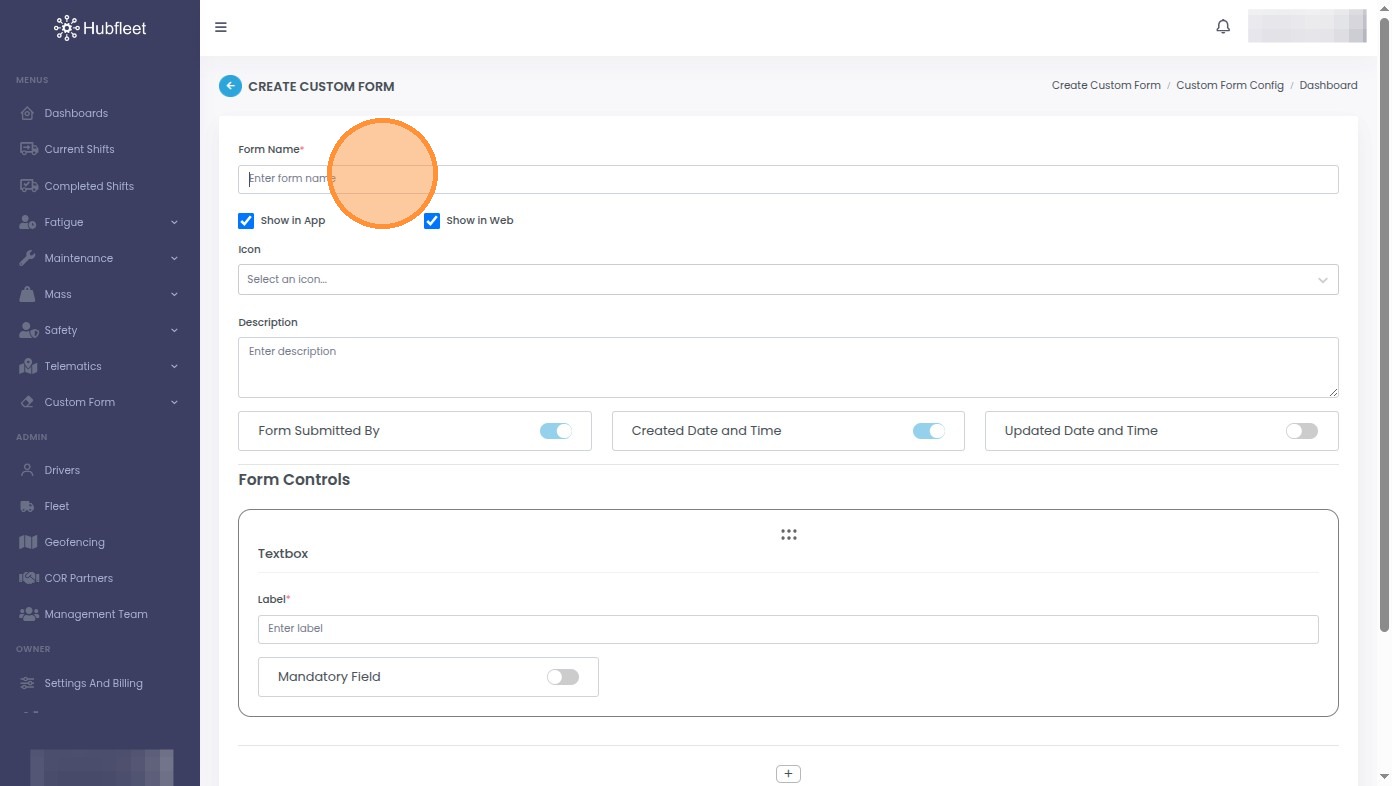Follow the Dashboard breadcrumb link
Image resolution: width=1392 pixels, height=786 pixels.
coord(1329,85)
